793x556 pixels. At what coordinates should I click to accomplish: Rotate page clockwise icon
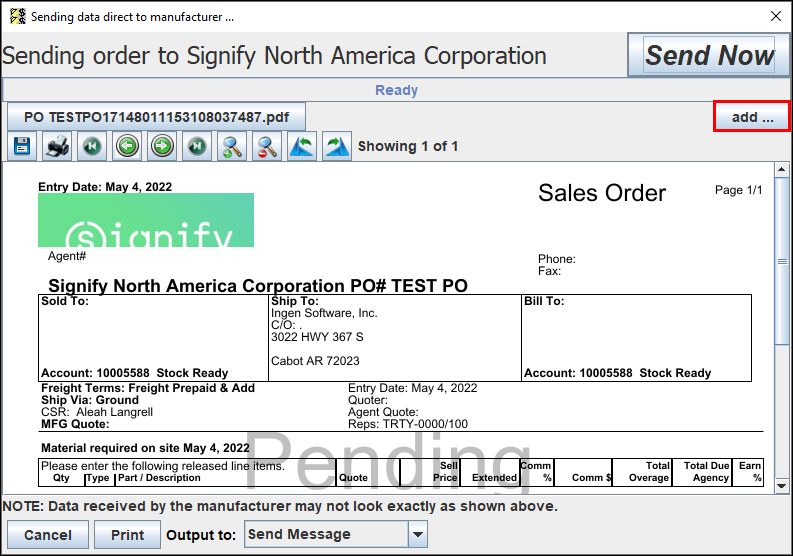tap(337, 146)
